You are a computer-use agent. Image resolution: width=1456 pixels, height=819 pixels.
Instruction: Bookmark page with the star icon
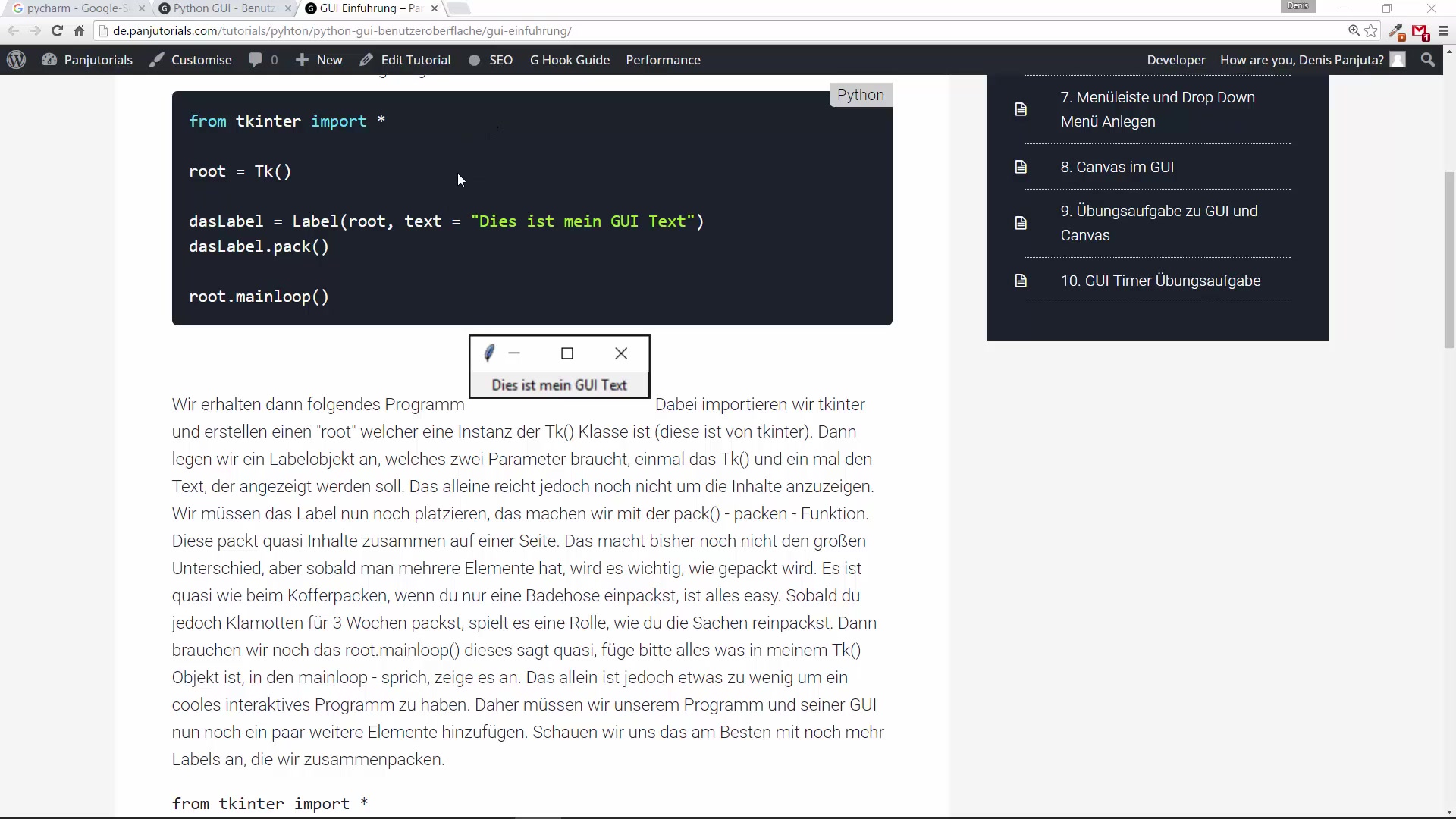point(1371,31)
